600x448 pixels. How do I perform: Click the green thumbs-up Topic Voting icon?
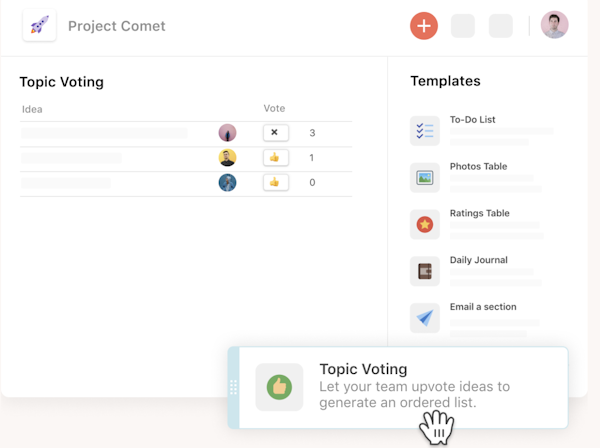point(279,387)
